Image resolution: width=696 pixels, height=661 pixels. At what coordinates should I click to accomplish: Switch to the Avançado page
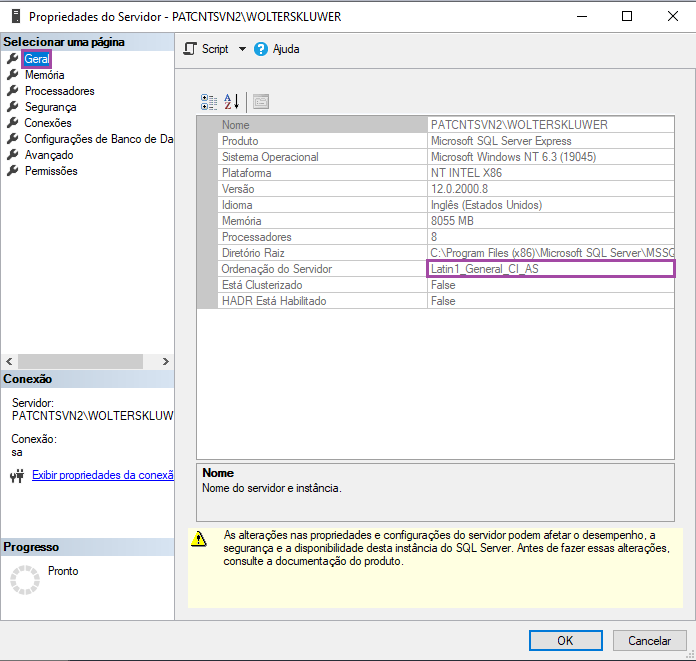(x=49, y=155)
